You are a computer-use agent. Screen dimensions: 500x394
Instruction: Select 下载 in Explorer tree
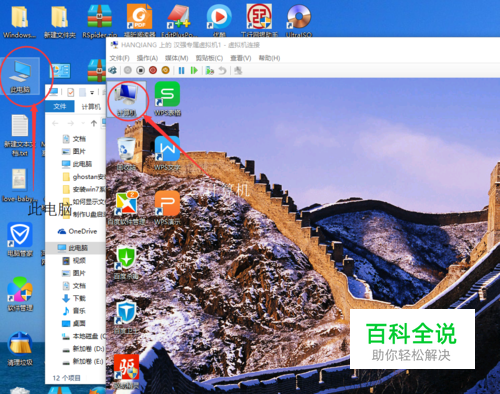point(74,298)
